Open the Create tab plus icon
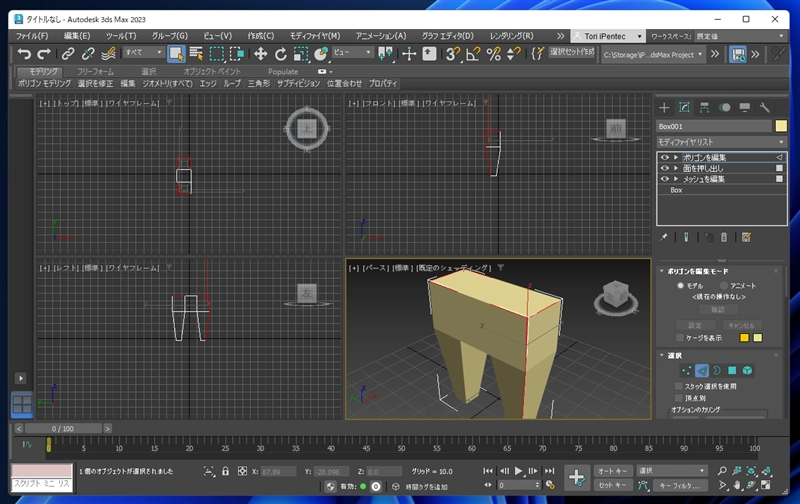This screenshot has height=504, width=800. click(x=664, y=107)
